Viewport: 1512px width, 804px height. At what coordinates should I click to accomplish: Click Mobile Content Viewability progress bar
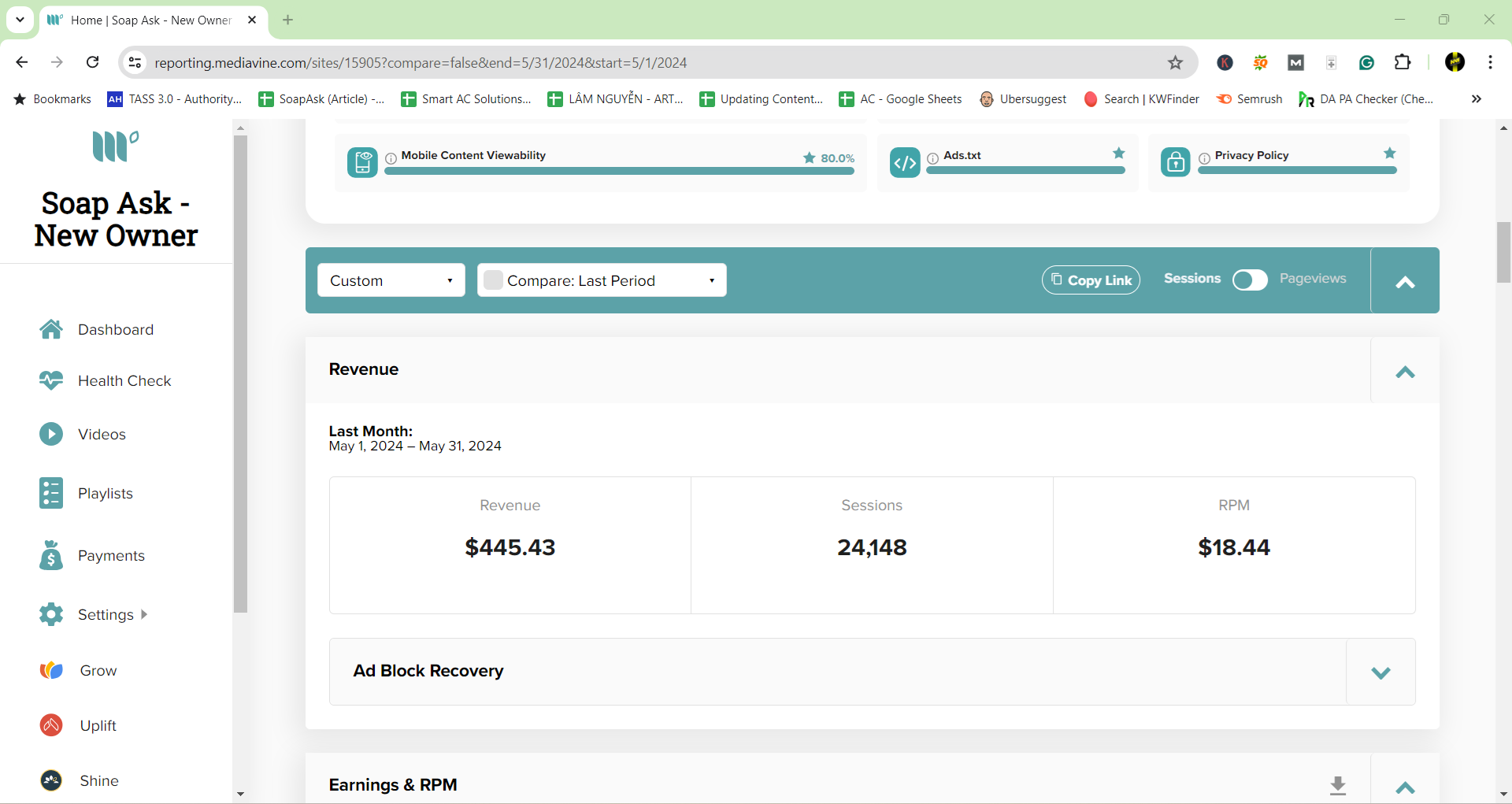[x=619, y=170]
